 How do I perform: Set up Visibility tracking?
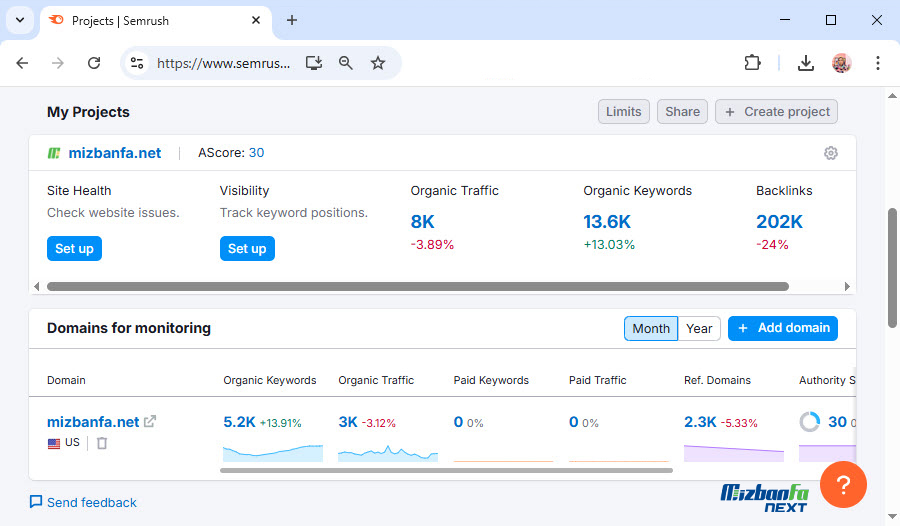click(x=247, y=249)
